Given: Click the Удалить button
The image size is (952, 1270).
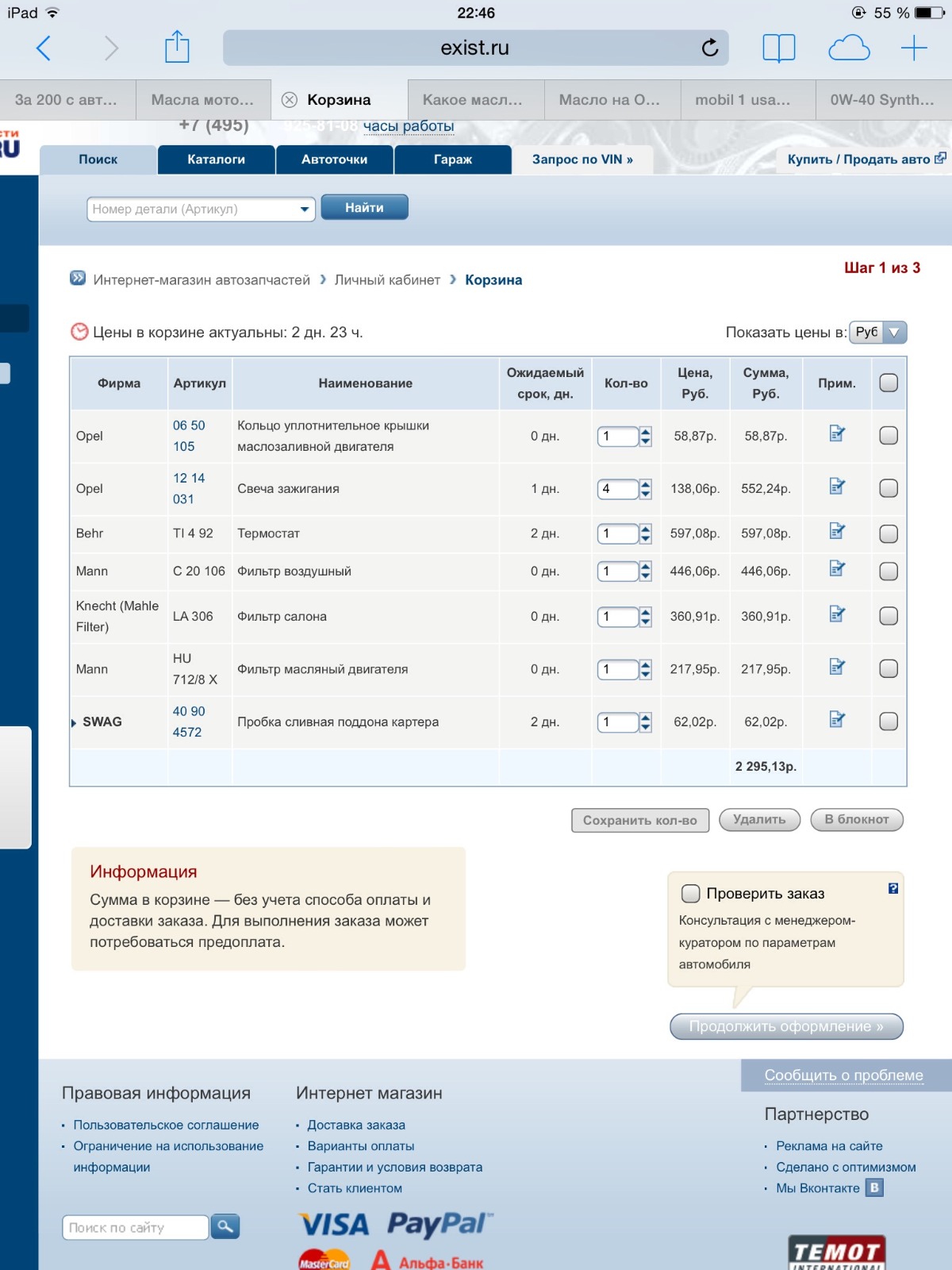Looking at the screenshot, I should pyautogui.click(x=759, y=819).
